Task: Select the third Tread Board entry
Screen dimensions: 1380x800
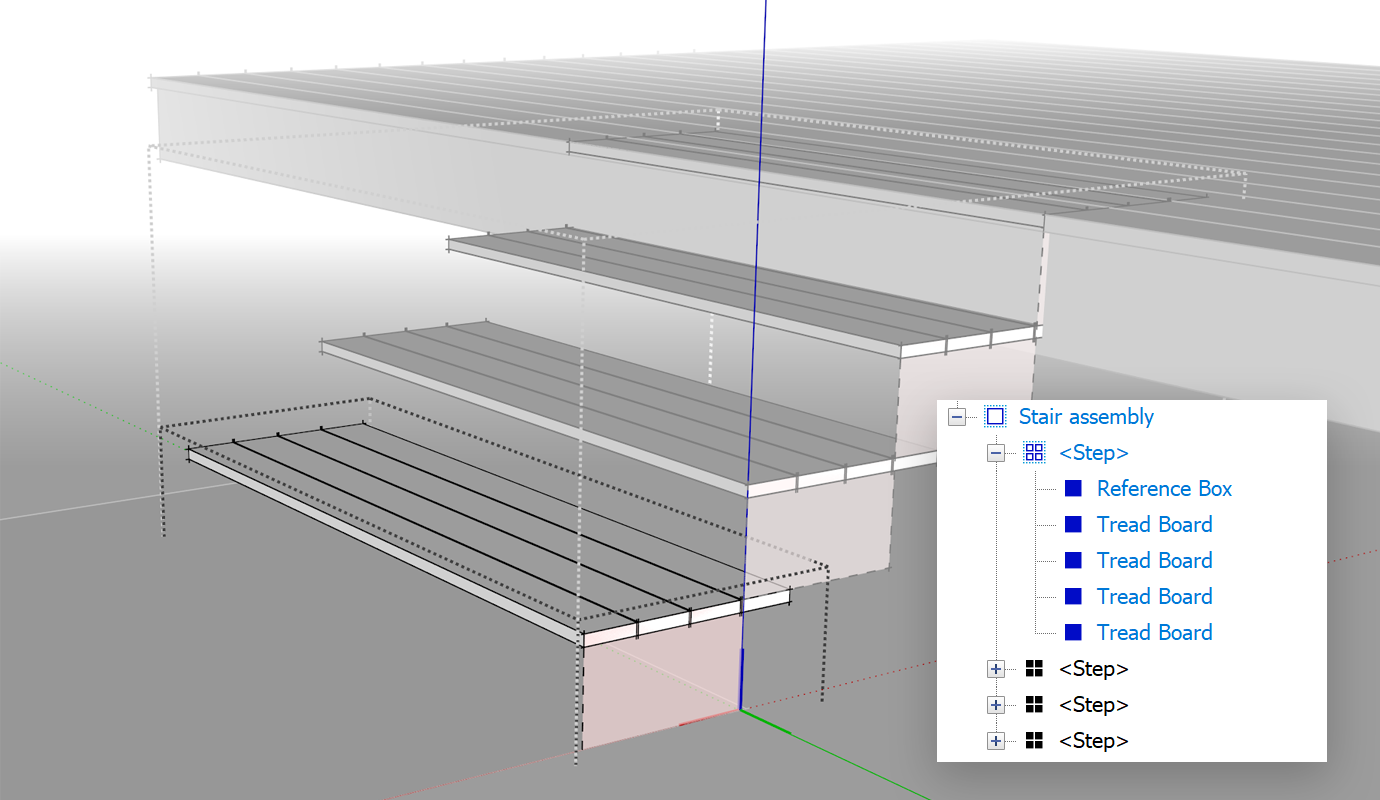Action: [1154, 596]
